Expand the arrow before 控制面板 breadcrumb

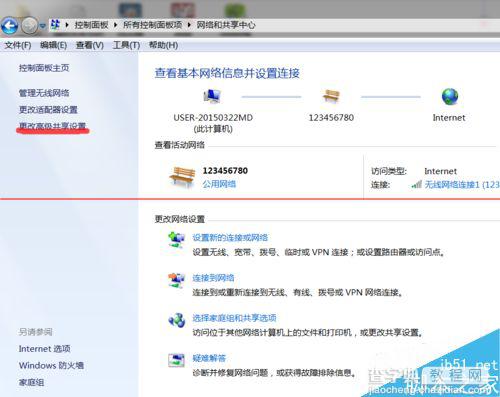tap(67, 25)
